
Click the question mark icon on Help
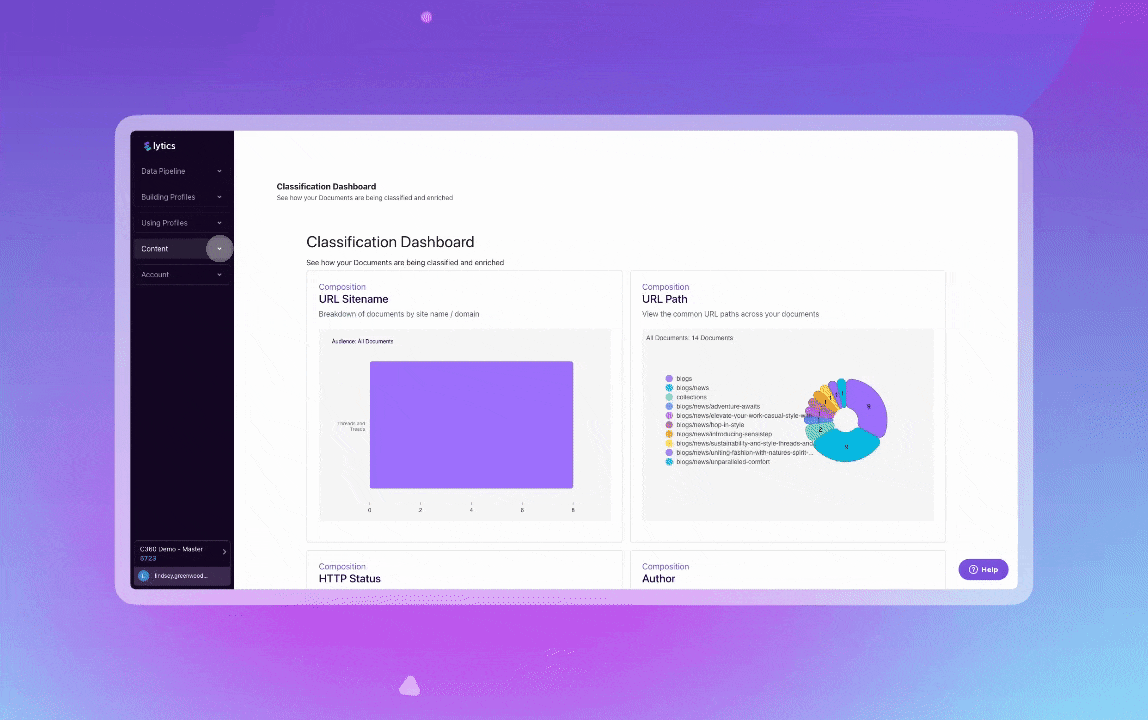pyautogui.click(x=973, y=569)
